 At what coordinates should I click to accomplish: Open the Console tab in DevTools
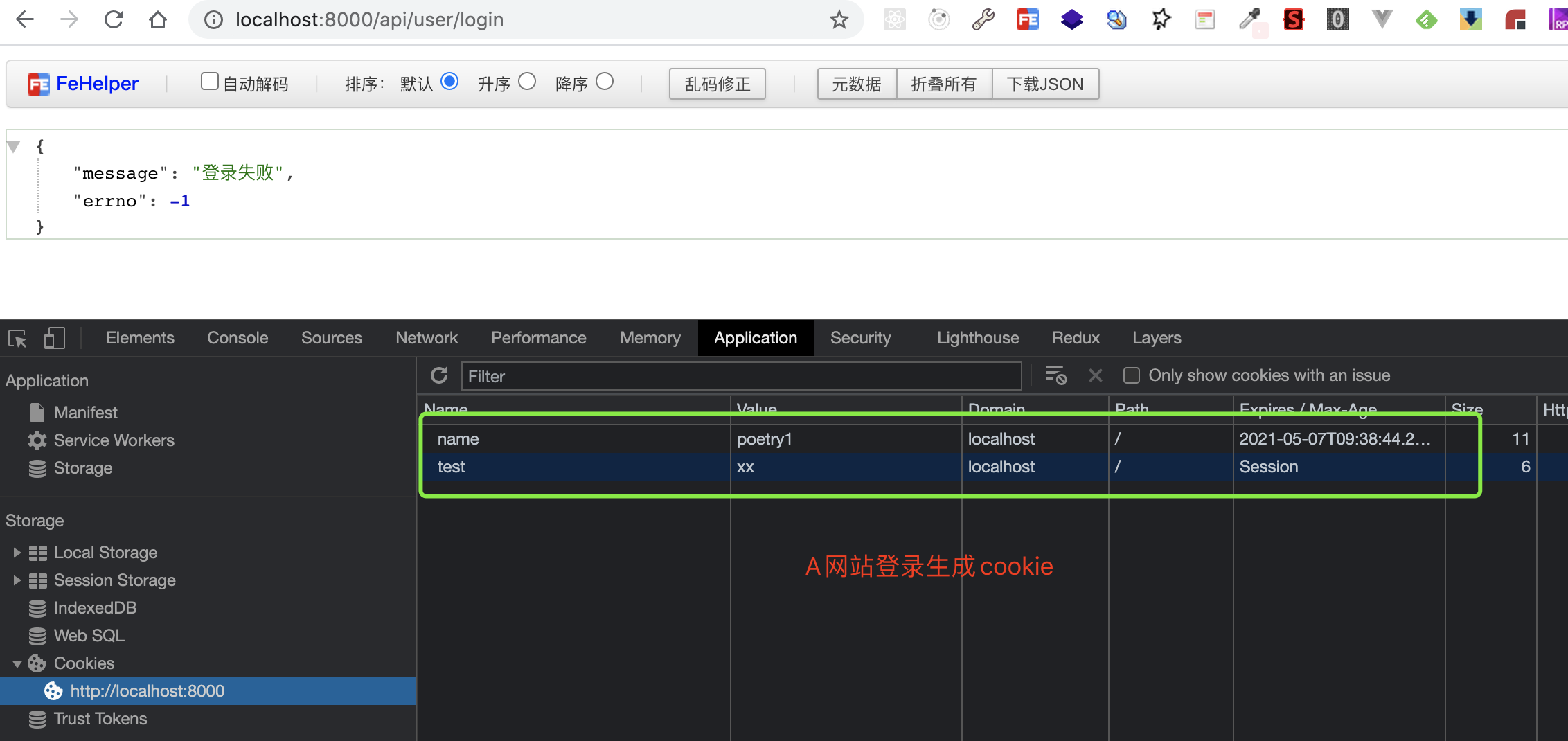(x=238, y=338)
